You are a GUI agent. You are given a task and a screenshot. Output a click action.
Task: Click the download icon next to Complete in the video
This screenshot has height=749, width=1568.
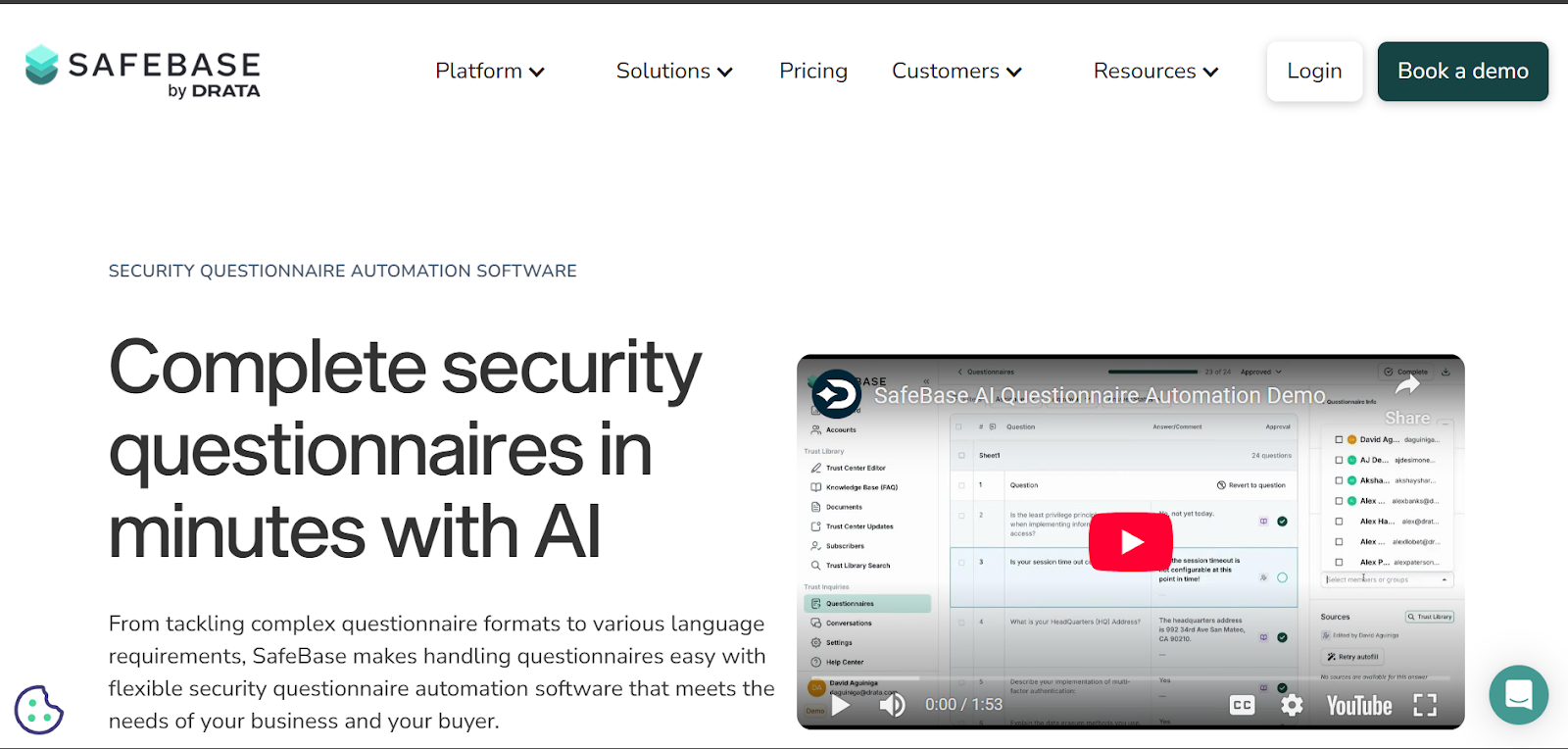click(x=1445, y=372)
